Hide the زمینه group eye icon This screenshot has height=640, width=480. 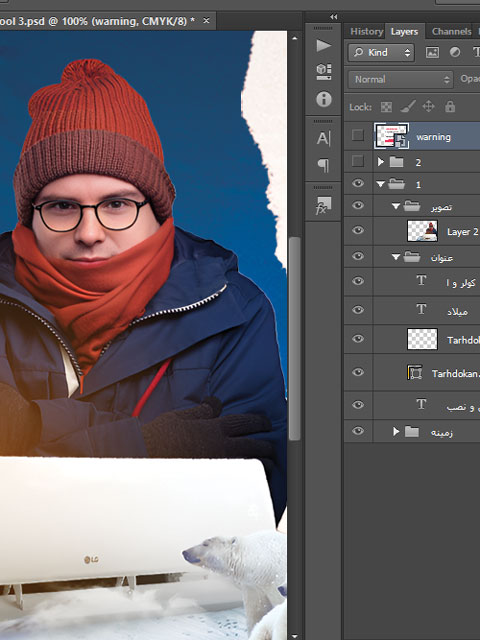click(358, 431)
